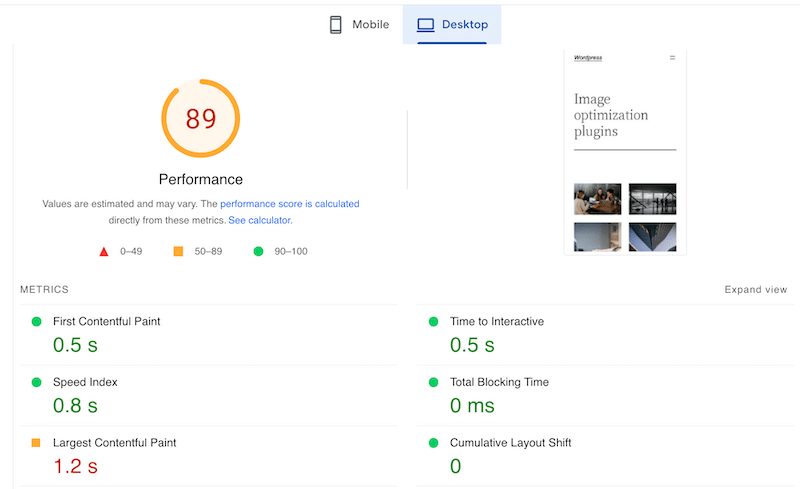Click the page screenshot thumbnail preview
Image resolution: width=800 pixels, height=489 pixels.
[x=625, y=150]
